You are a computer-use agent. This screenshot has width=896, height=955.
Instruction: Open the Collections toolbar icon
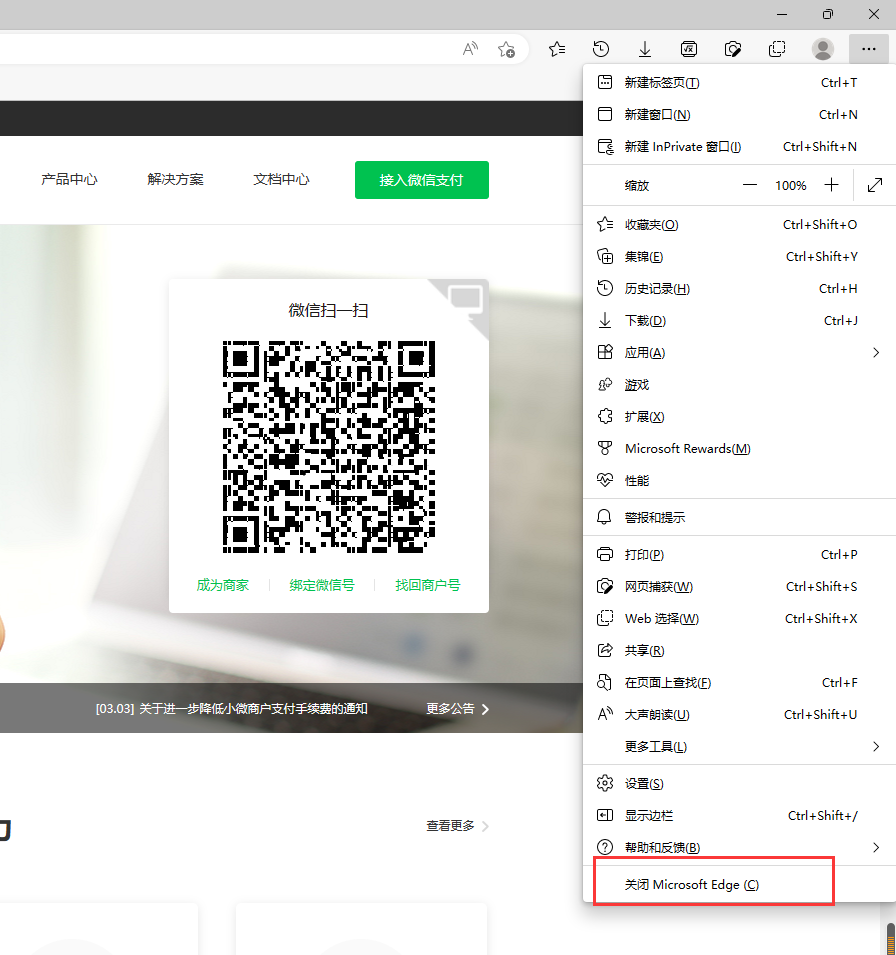point(777,49)
